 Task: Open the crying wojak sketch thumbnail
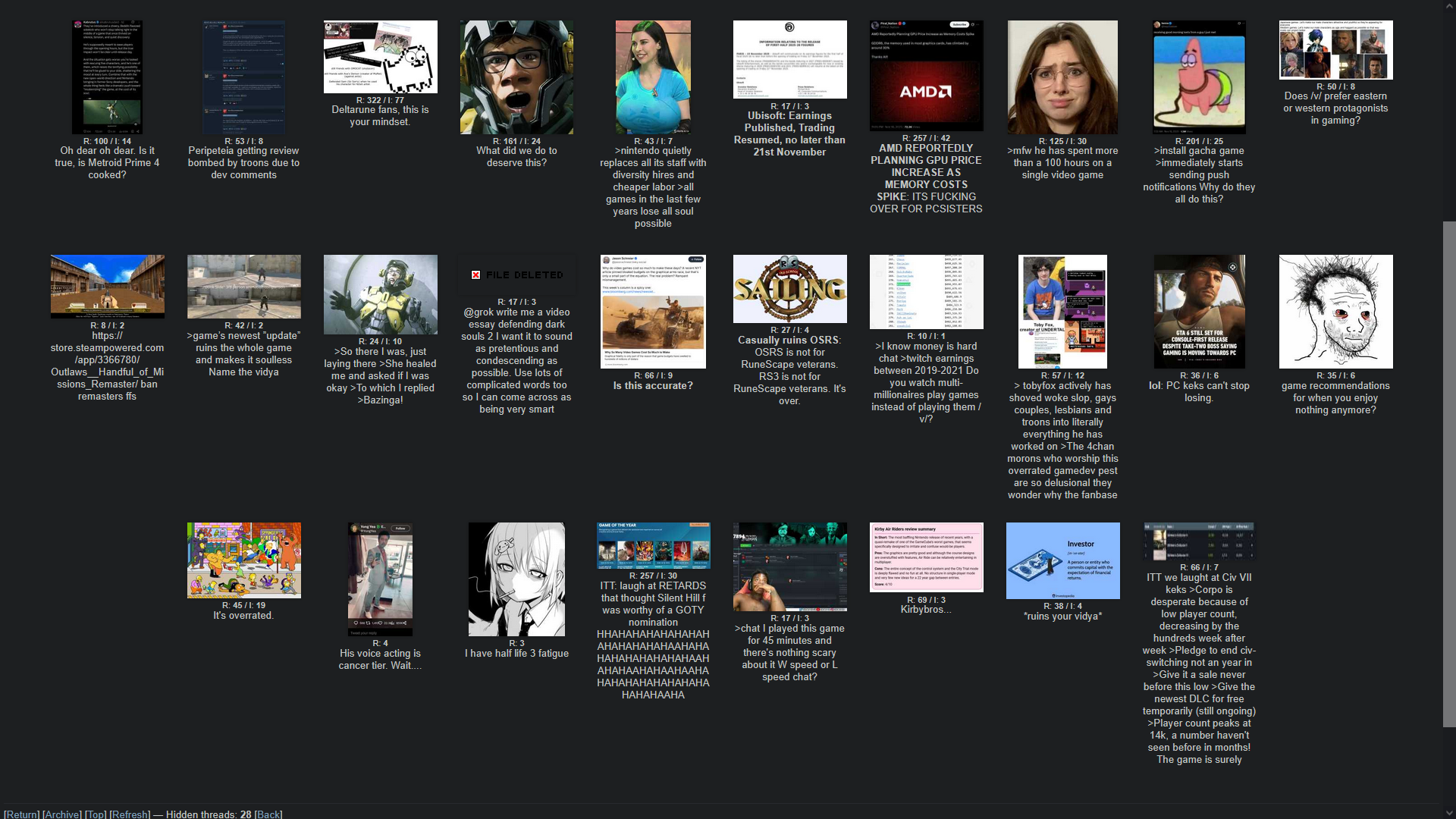[1335, 312]
